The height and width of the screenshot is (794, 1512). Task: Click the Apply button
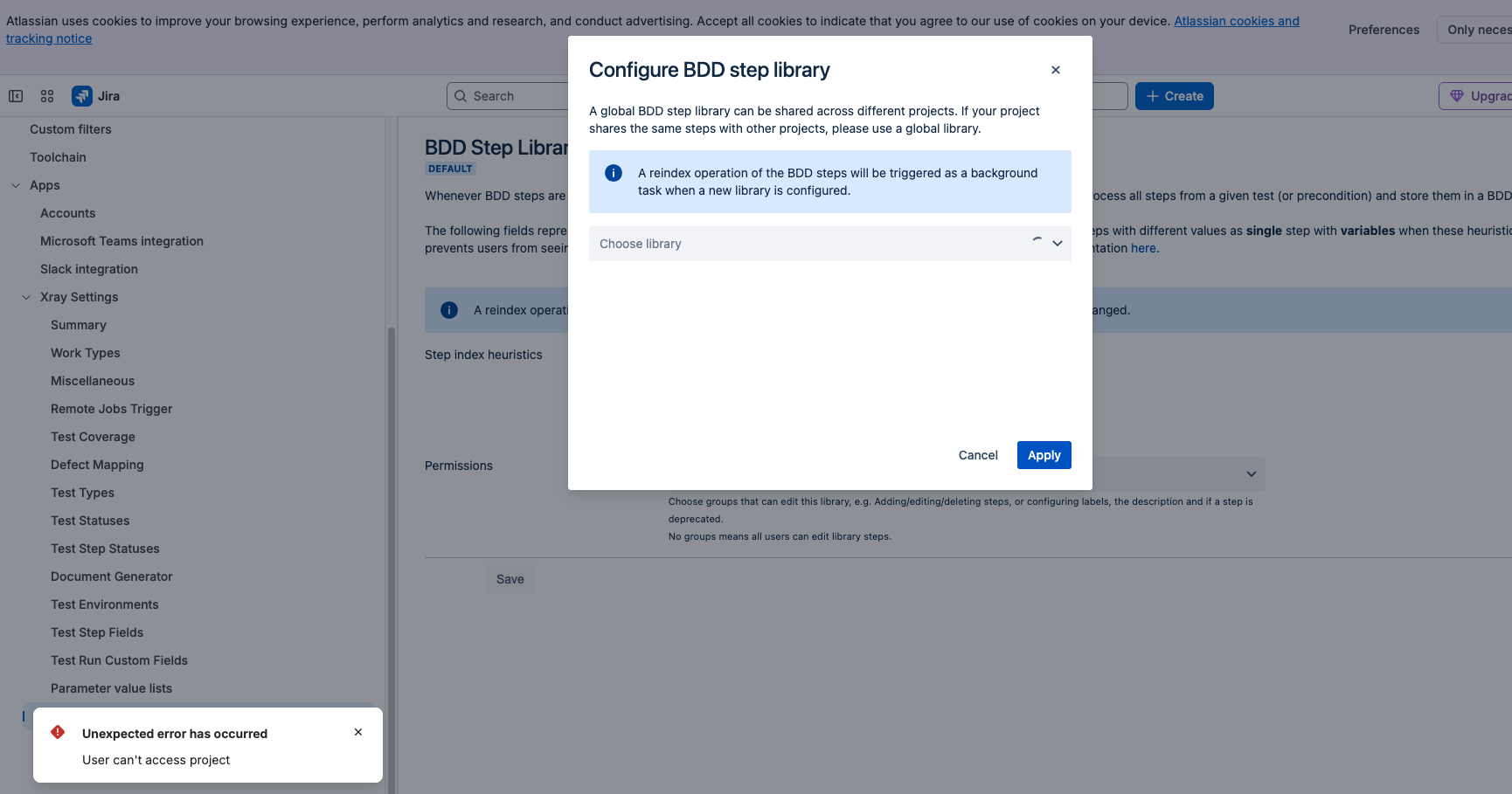point(1044,455)
